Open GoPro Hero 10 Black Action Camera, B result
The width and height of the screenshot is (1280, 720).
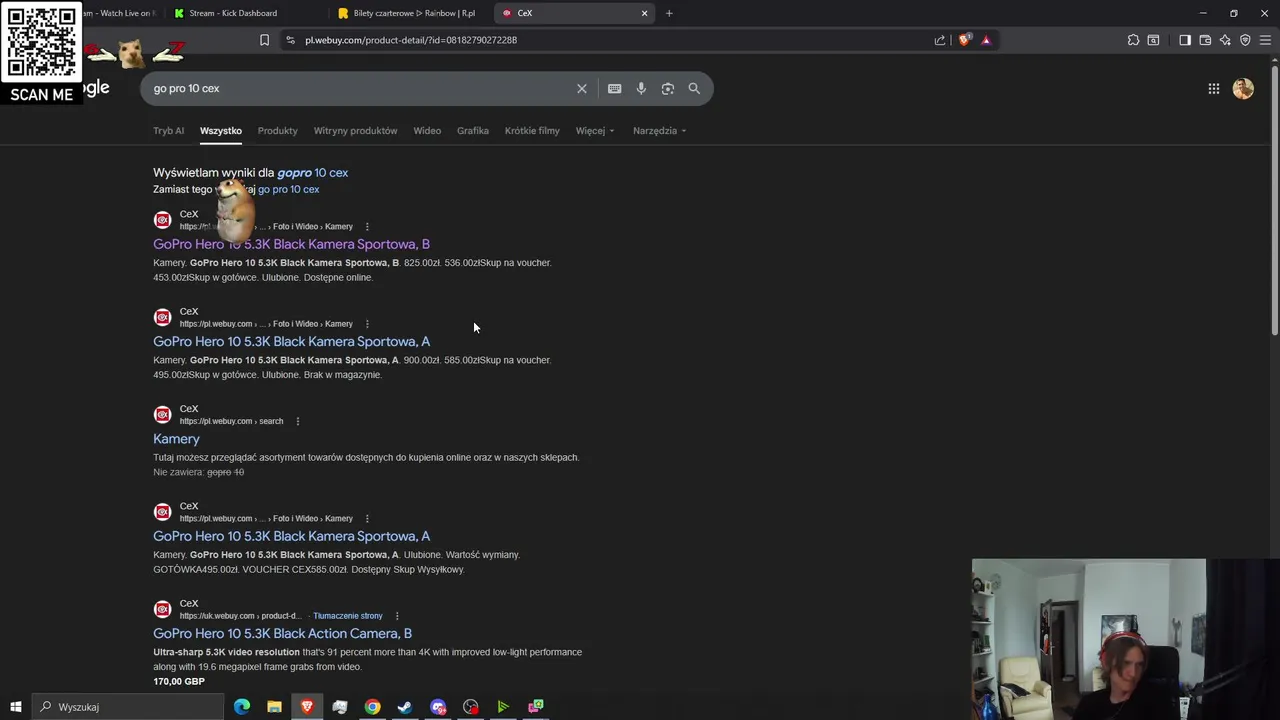(282, 634)
